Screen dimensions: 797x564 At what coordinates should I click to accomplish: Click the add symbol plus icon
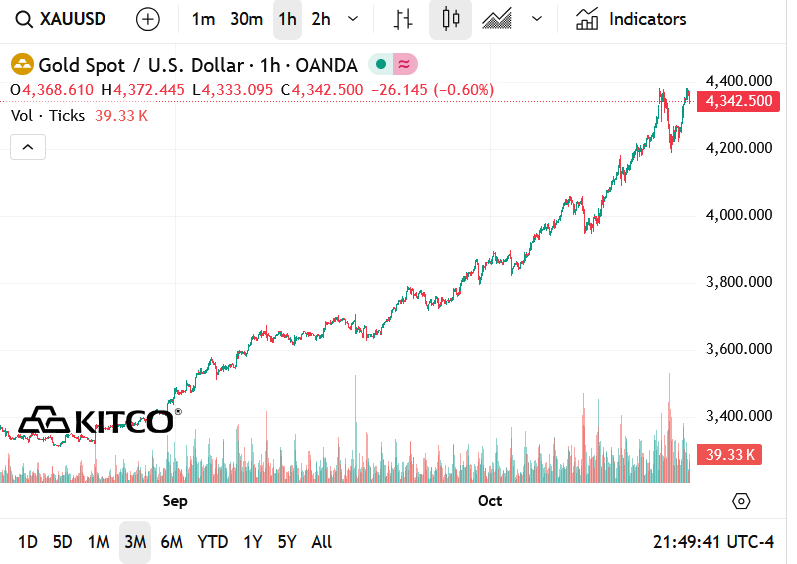(x=148, y=19)
